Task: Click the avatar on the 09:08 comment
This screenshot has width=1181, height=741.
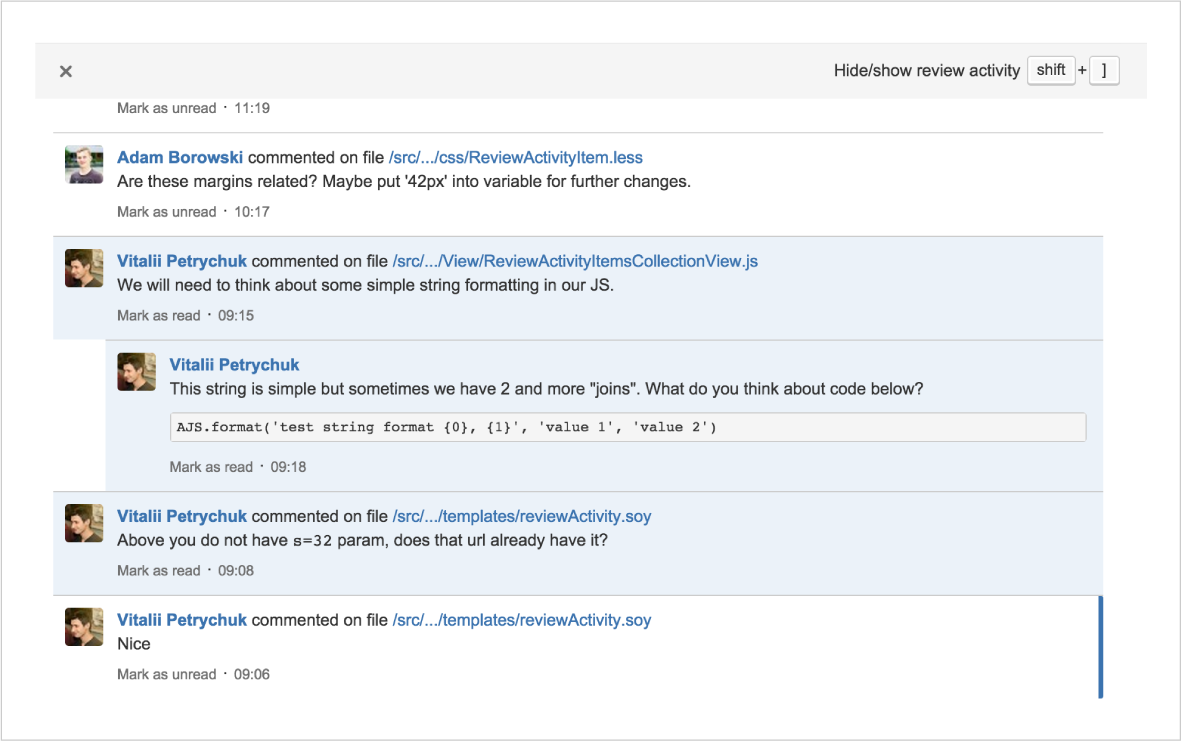Action: point(84,523)
